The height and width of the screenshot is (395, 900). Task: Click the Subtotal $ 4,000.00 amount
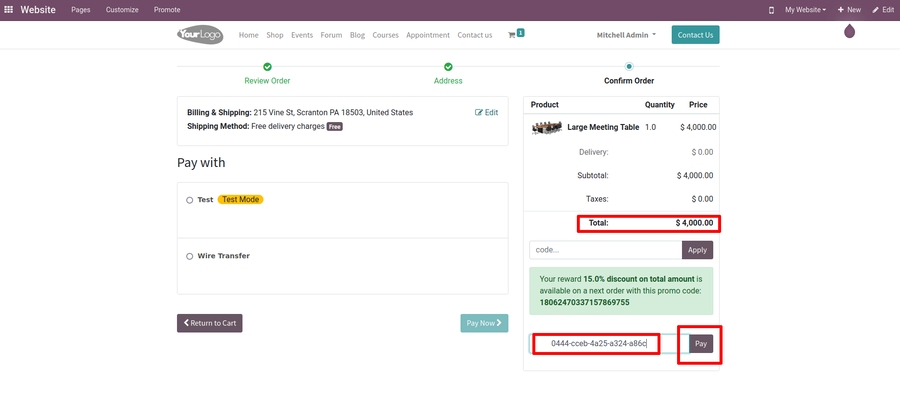(x=695, y=176)
